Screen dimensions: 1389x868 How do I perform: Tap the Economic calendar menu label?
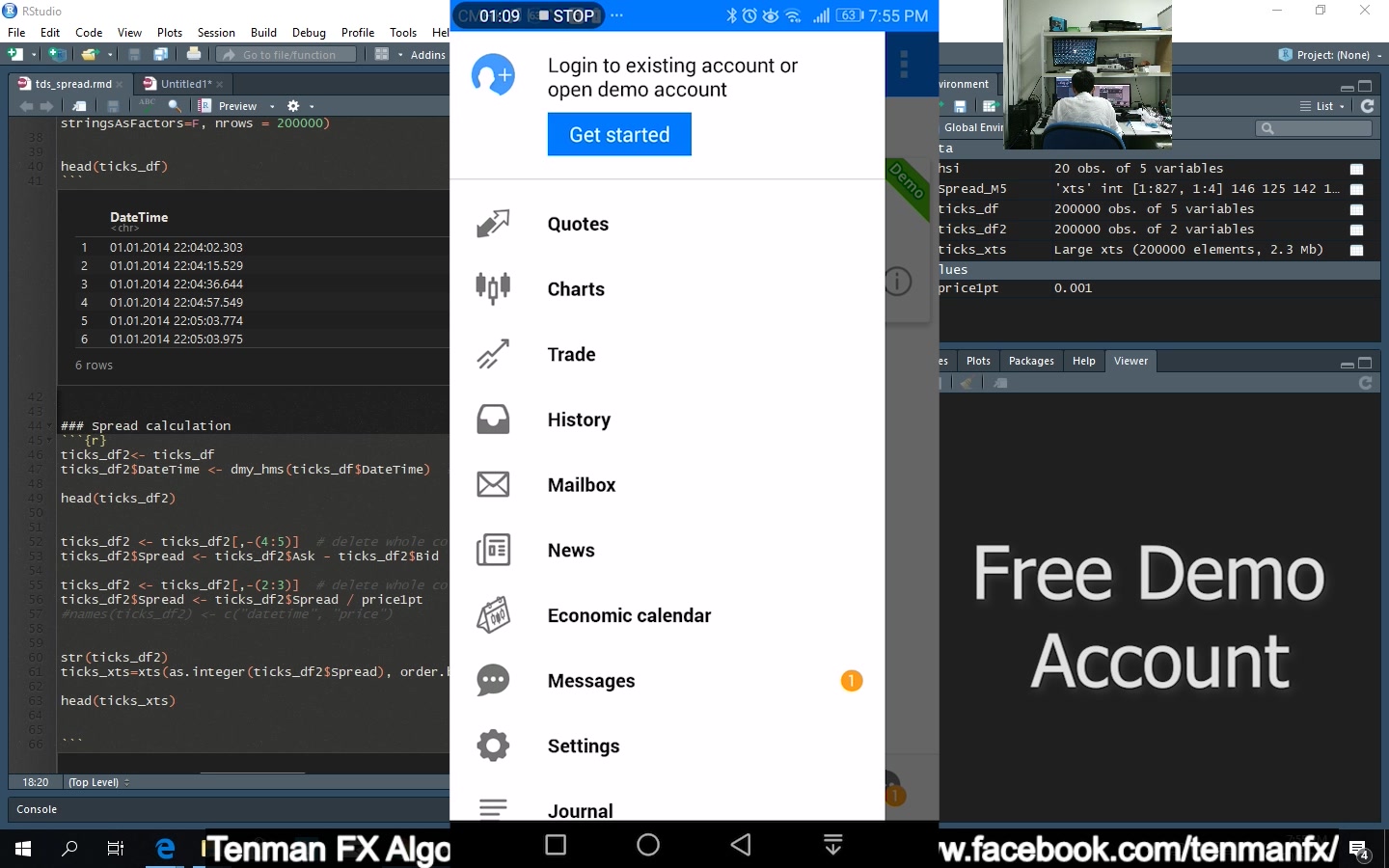[x=629, y=615]
